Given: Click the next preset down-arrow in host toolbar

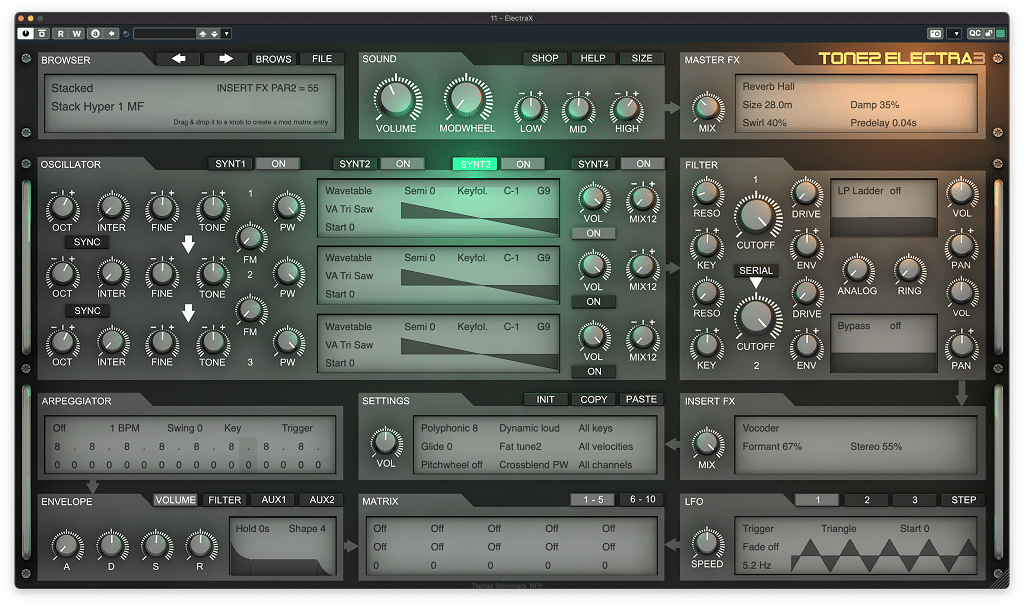Looking at the screenshot, I should tap(214, 33).
